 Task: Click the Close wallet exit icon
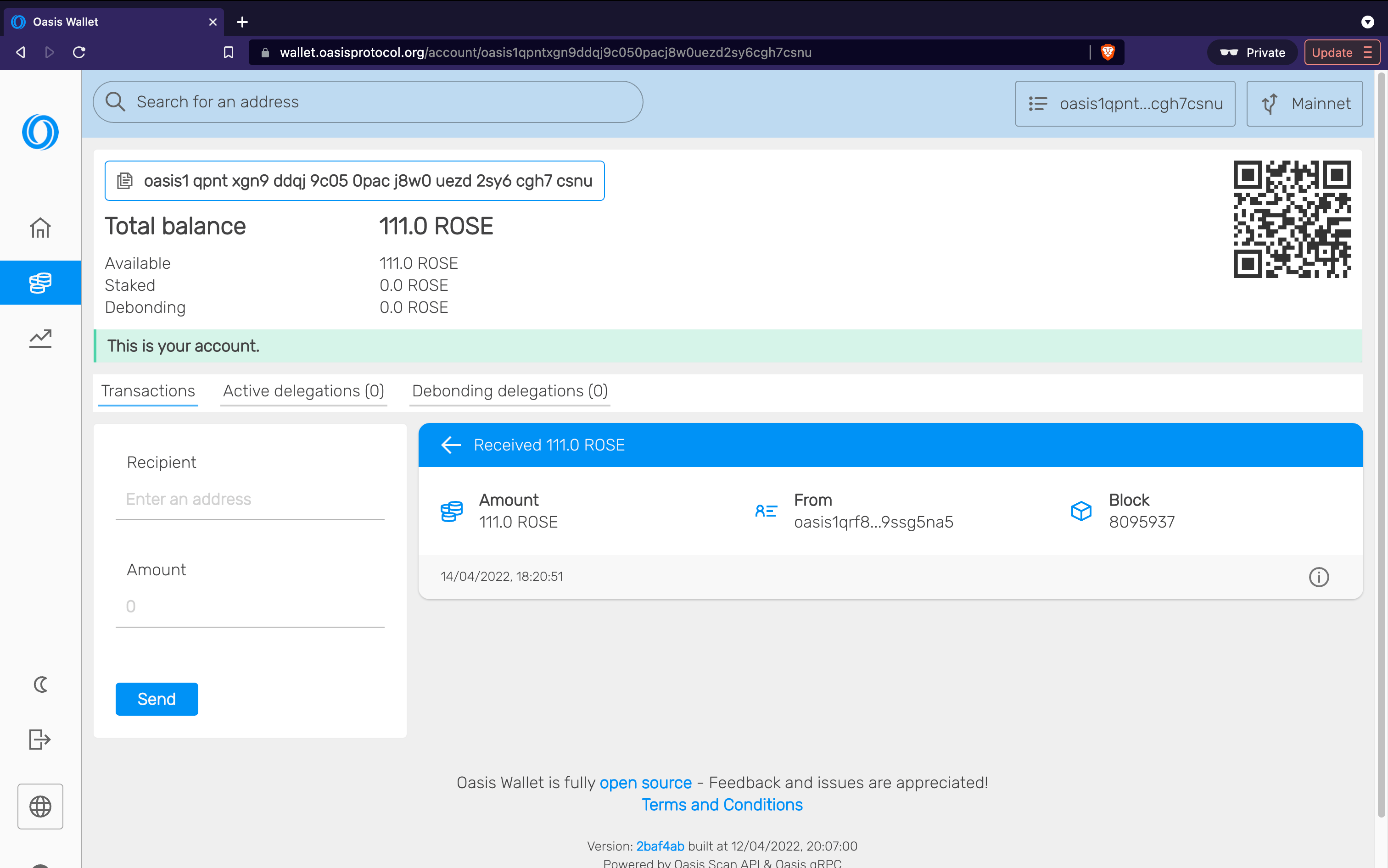pos(40,740)
